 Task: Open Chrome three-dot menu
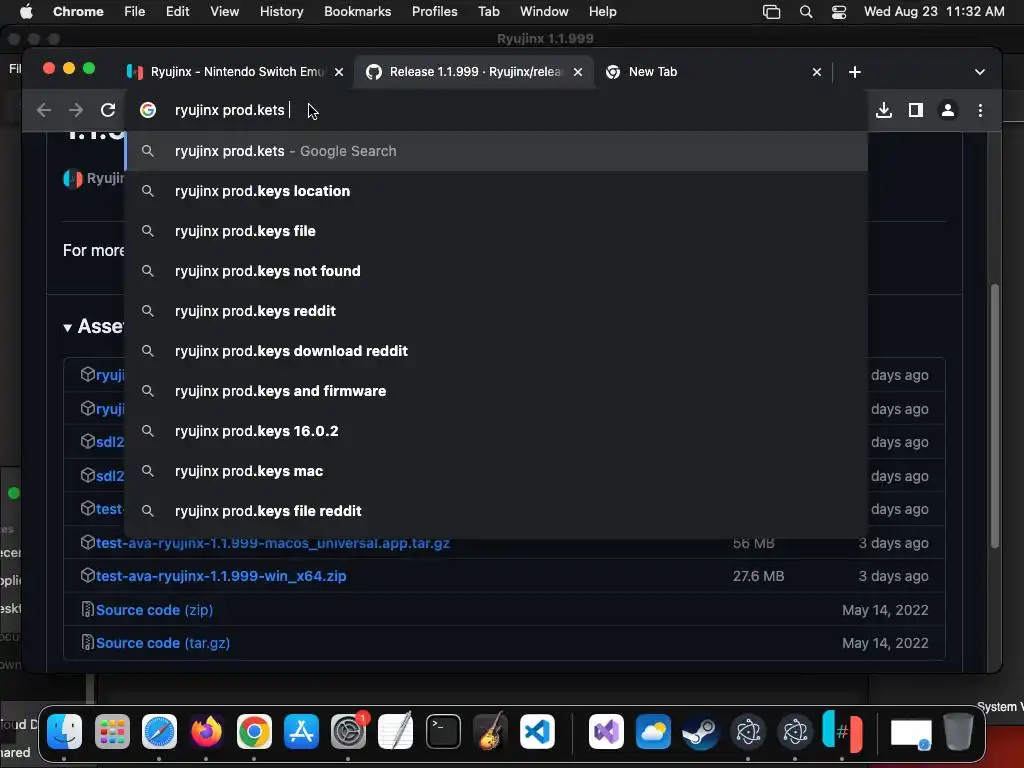click(x=980, y=110)
